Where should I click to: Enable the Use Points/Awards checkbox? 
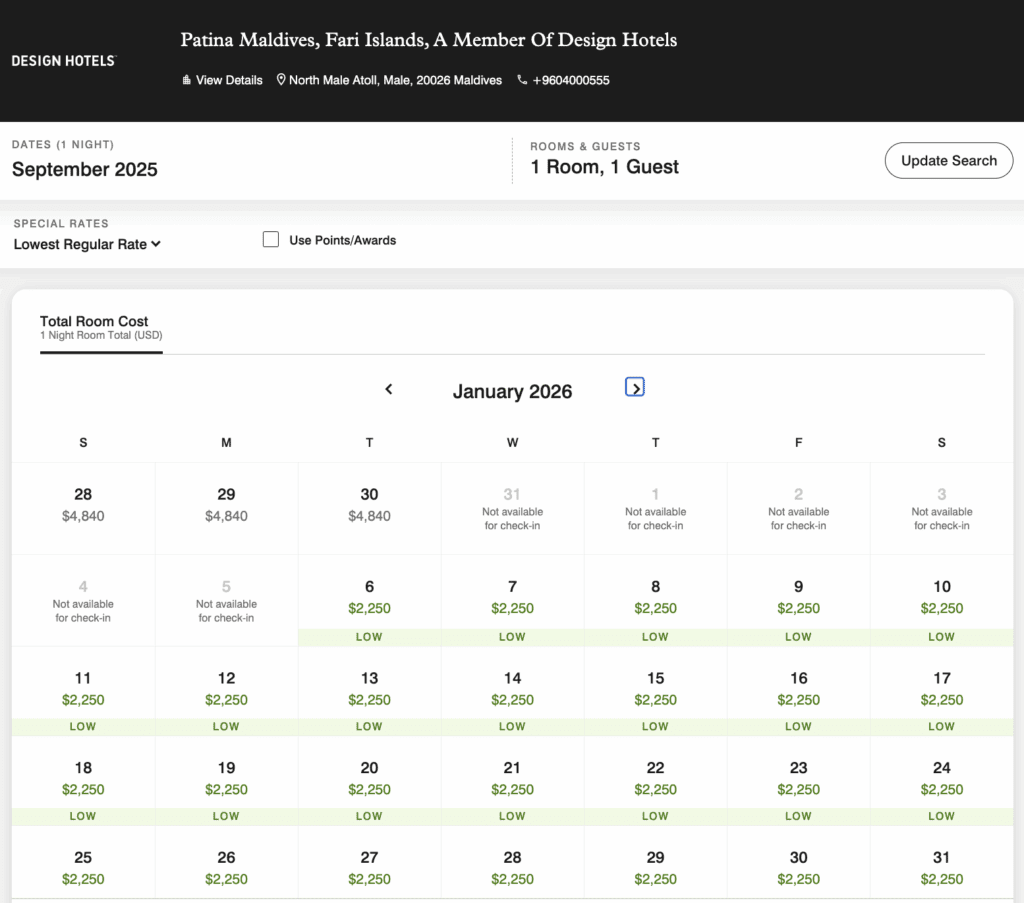tap(270, 239)
